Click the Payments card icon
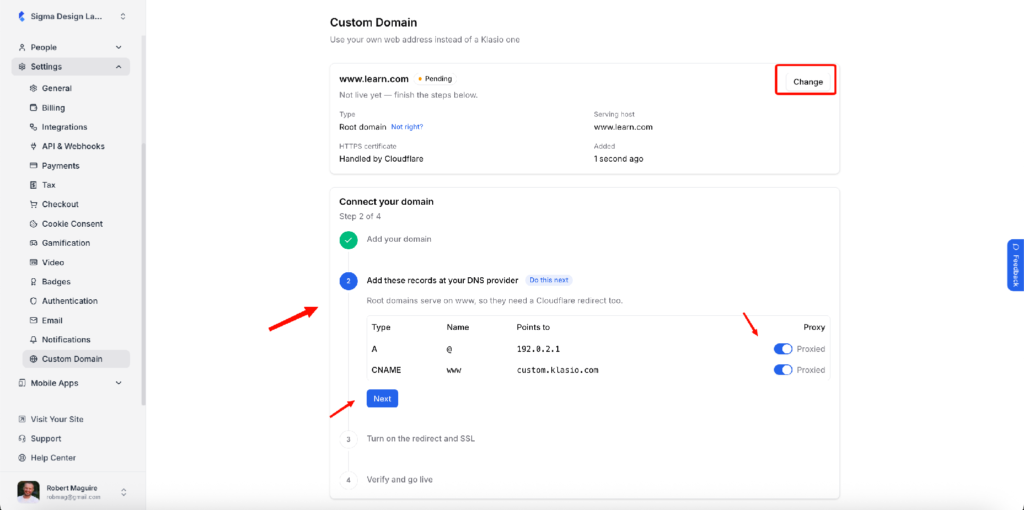This screenshot has width=1024, height=510. 33,166
